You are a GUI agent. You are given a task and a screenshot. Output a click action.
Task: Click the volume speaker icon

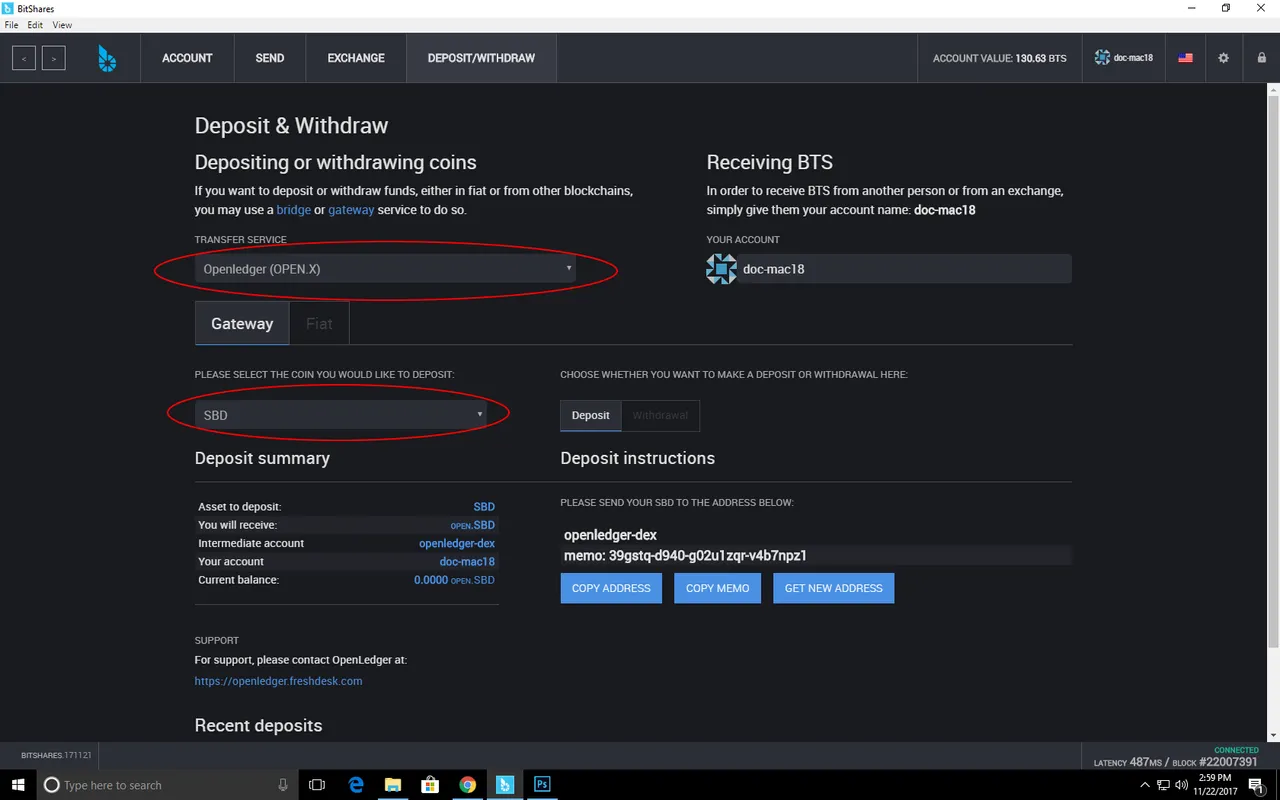point(1182,785)
